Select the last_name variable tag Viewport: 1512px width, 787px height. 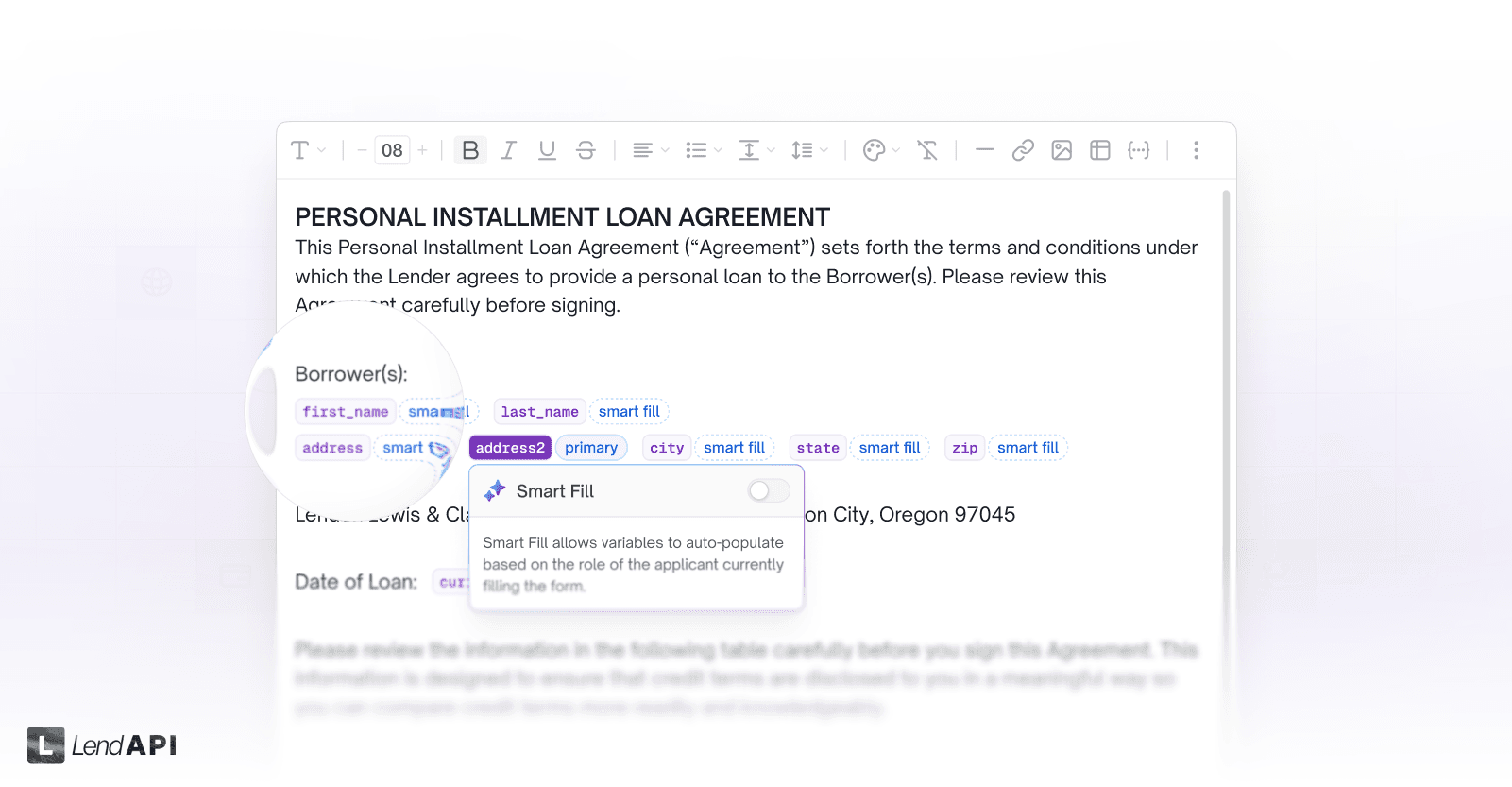539,412
